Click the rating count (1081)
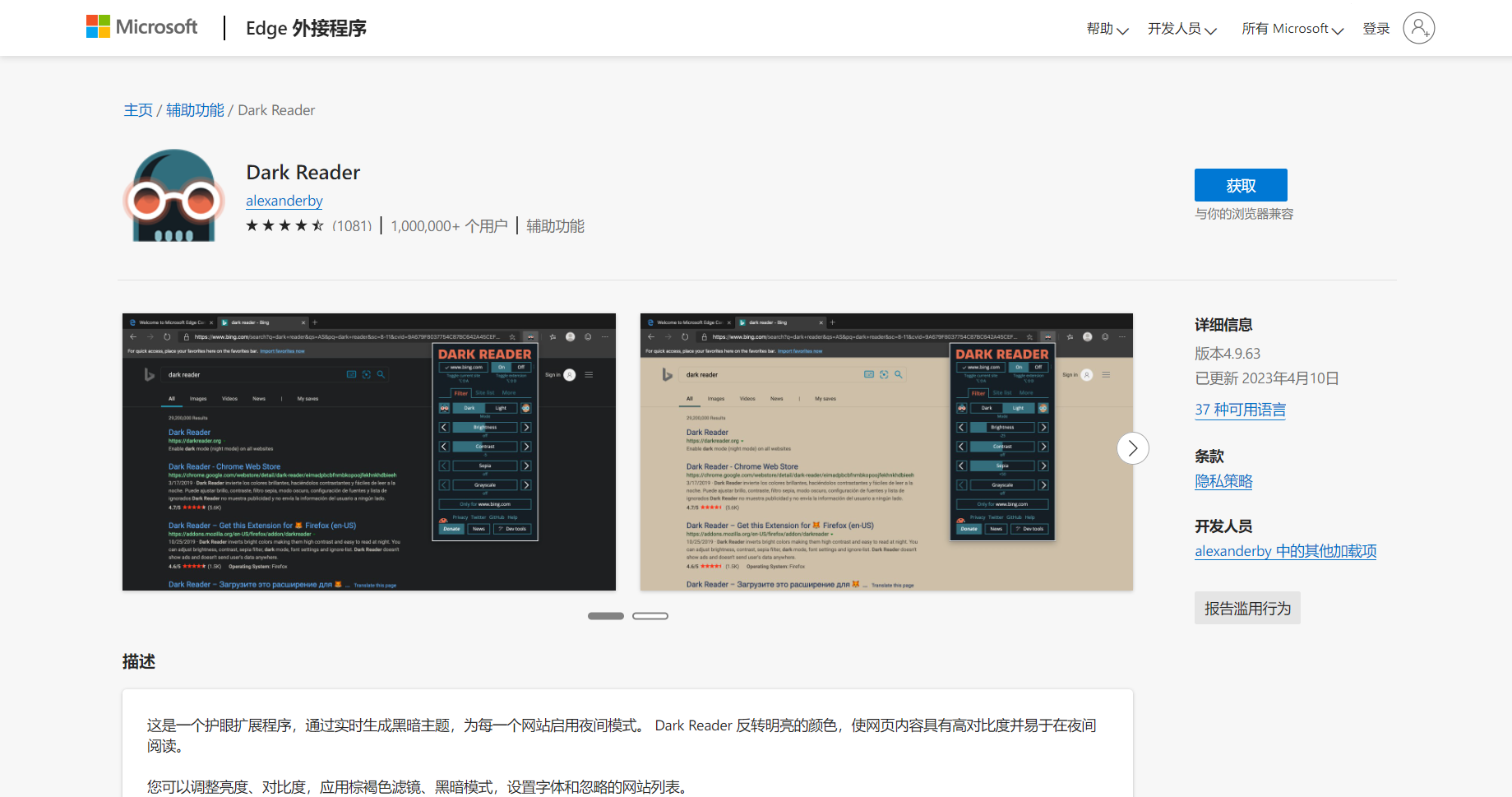Screen dimensions: 1512x797 coord(353,225)
